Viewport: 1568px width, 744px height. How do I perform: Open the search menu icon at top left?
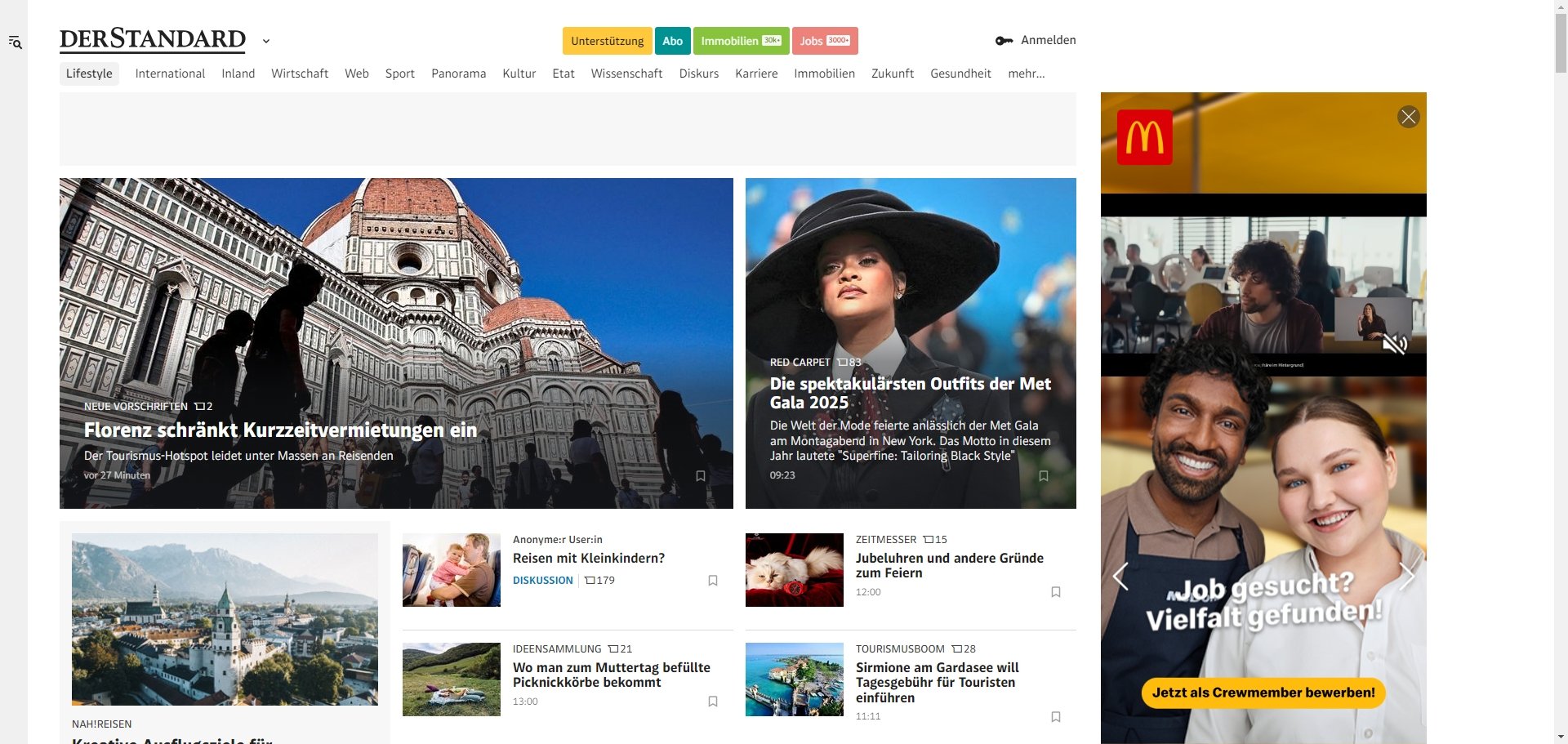tap(15, 42)
